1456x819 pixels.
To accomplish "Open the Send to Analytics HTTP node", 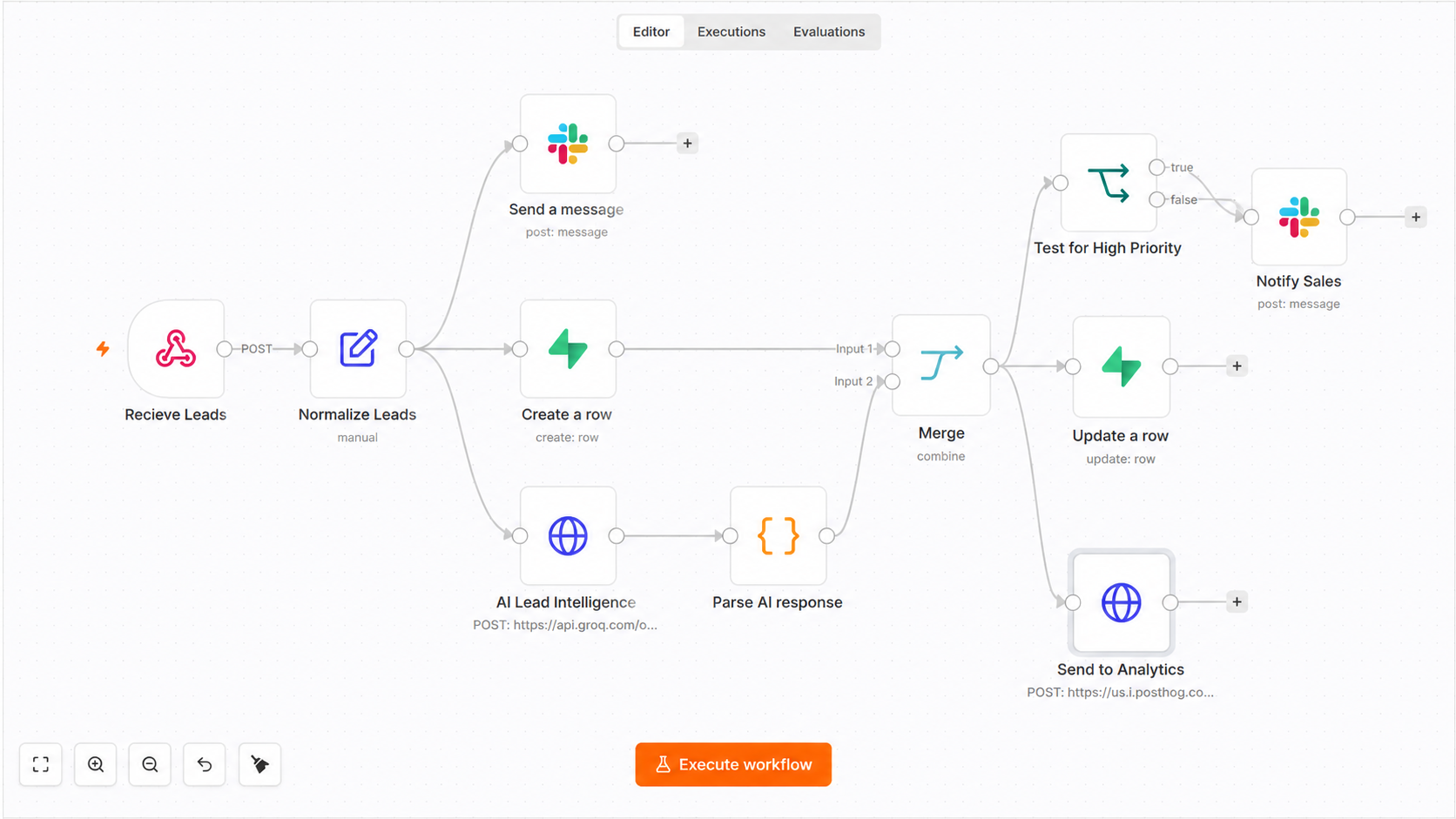I will tap(1122, 602).
